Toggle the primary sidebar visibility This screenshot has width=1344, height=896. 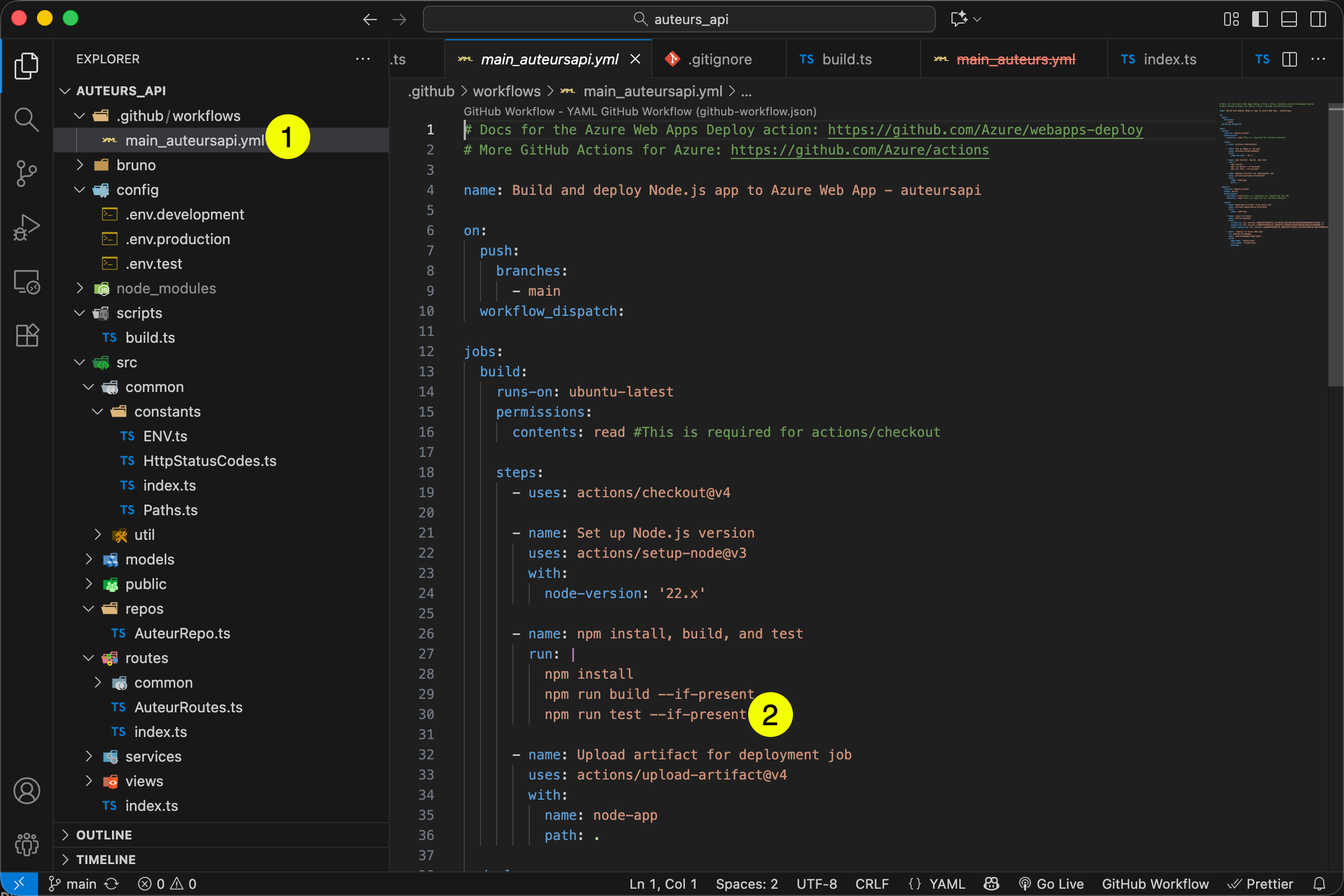(1259, 19)
